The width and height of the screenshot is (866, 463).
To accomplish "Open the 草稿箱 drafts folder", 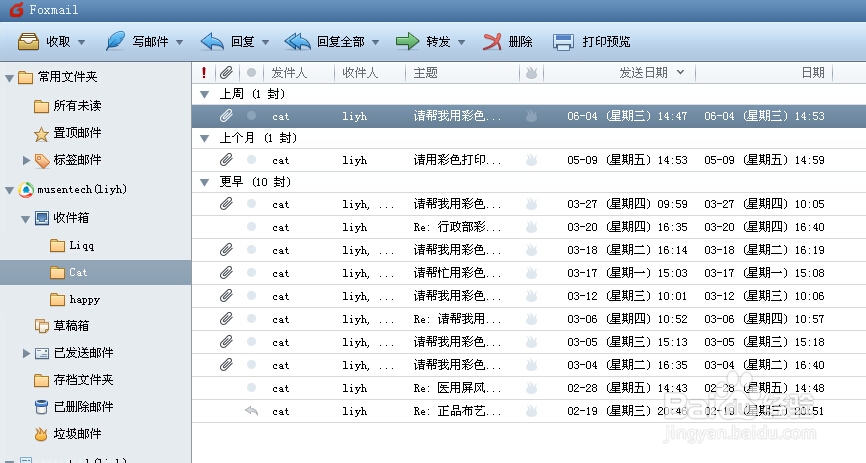I will [x=62, y=326].
